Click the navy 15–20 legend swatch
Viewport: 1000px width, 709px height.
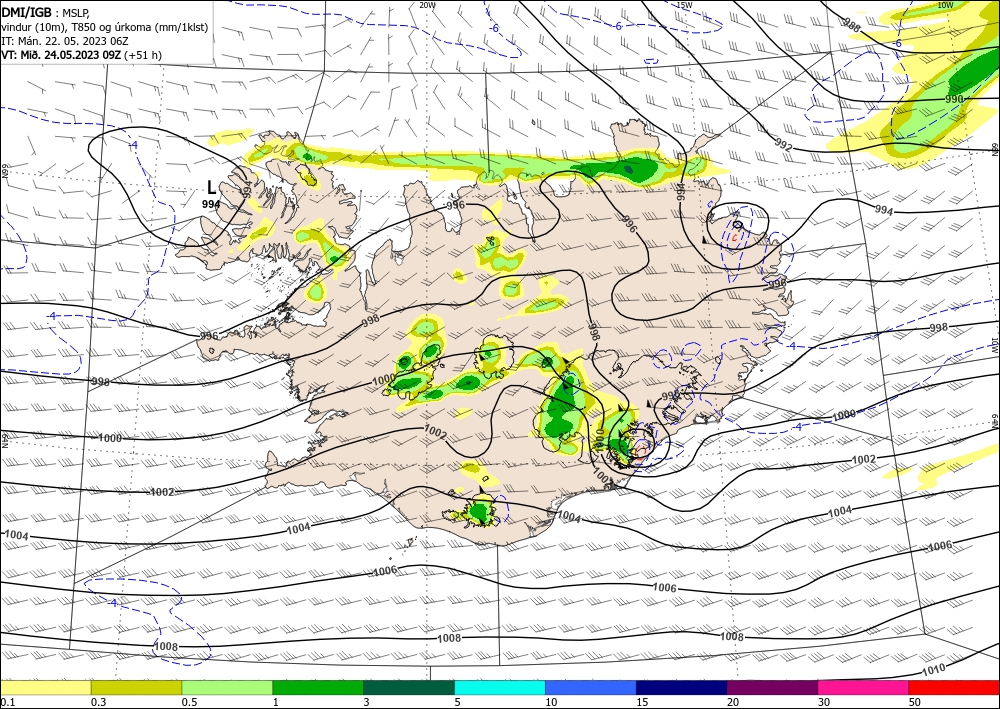(682, 687)
